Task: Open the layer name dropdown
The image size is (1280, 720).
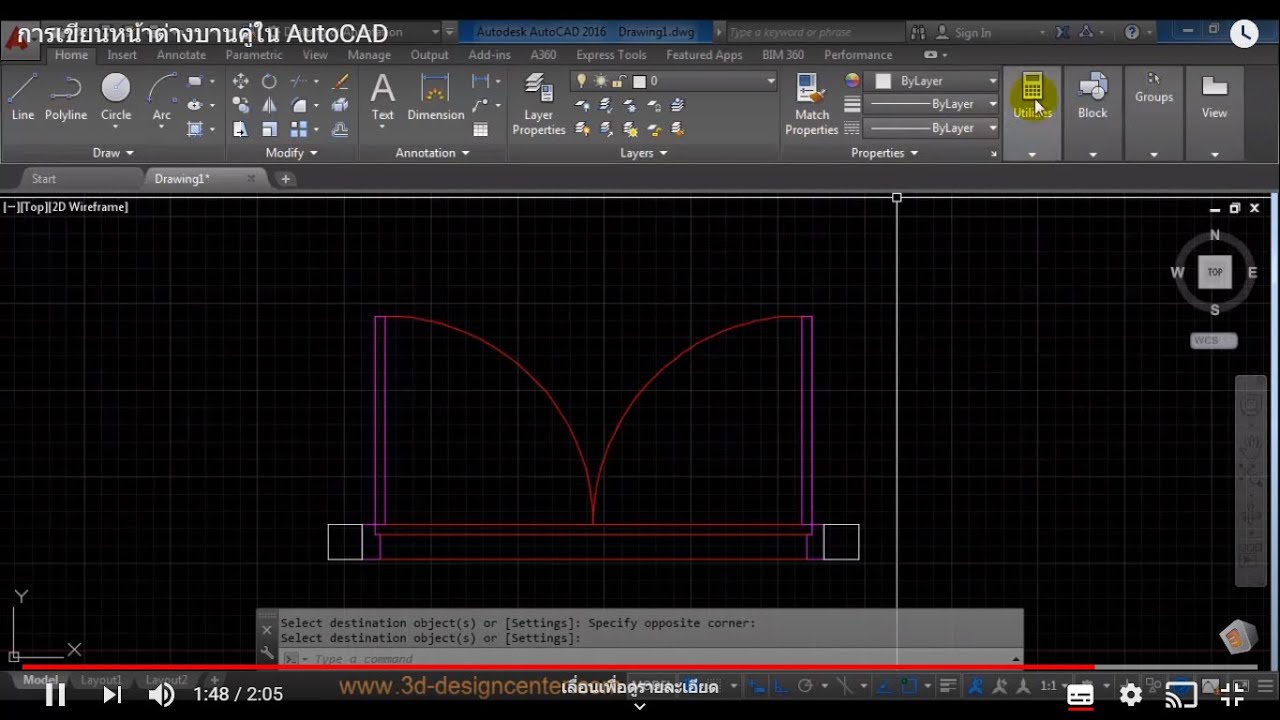Action: (674, 81)
